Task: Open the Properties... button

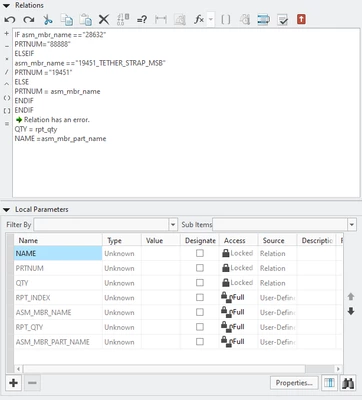Action: [294, 383]
